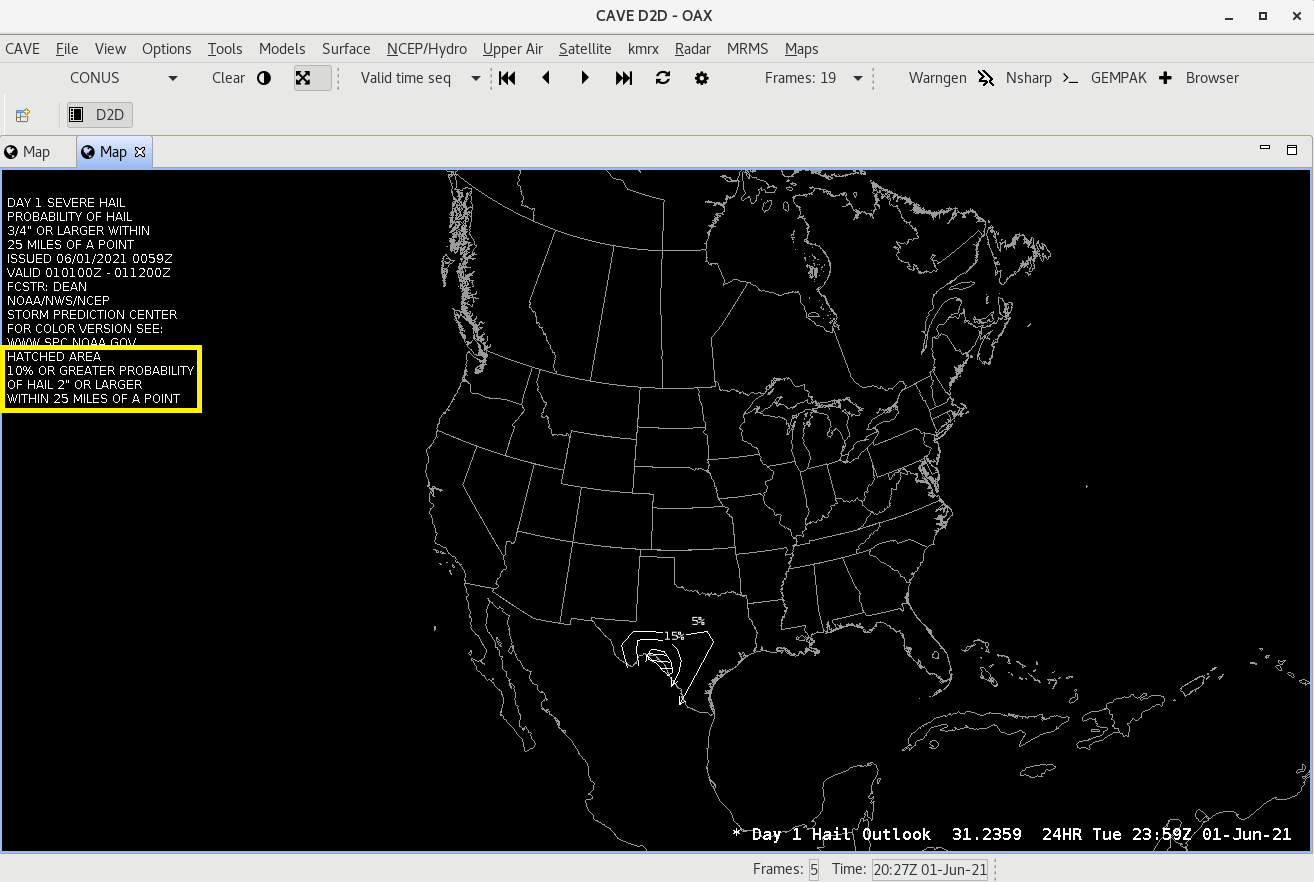1314x882 pixels.
Task: Open the perspective icon below CONUS
Action: point(22,115)
